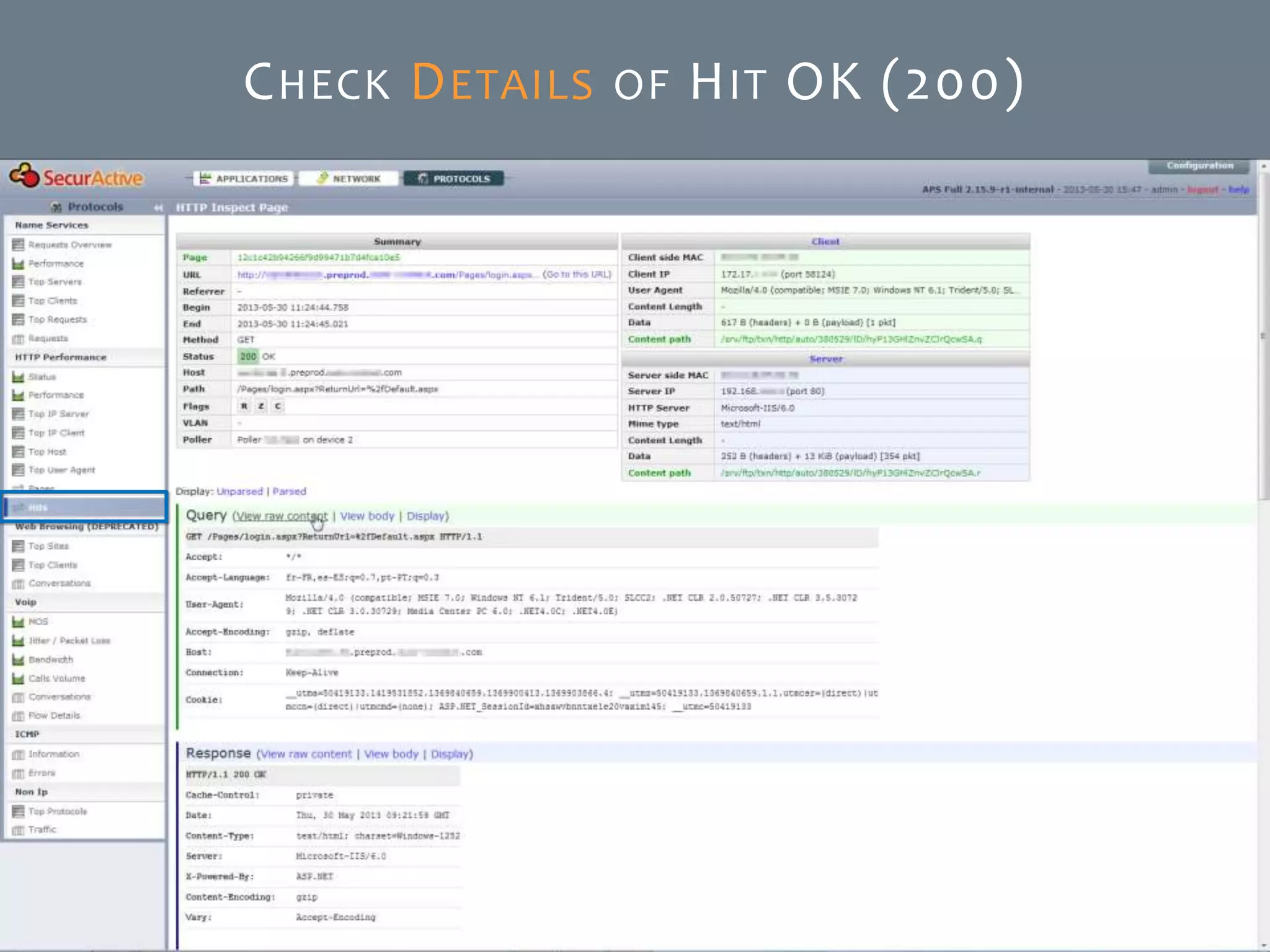
Task: View body of the Query
Action: pyautogui.click(x=367, y=516)
